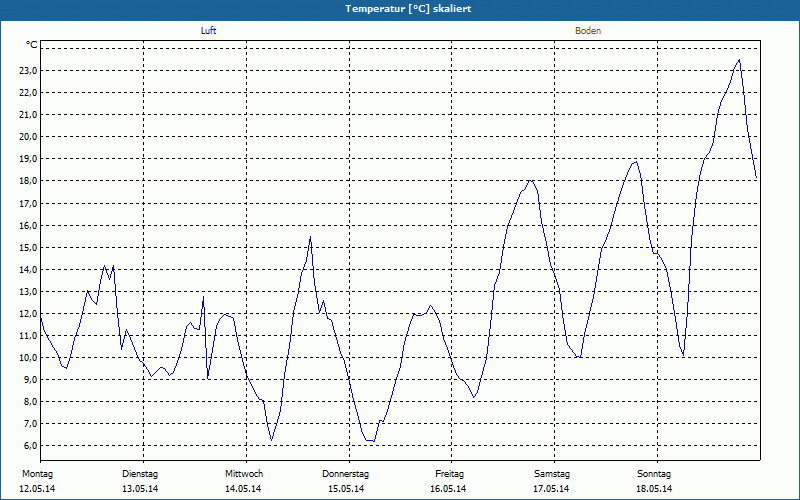Click the brown 'Boden' legend label
The image size is (800, 500).
[x=588, y=31]
